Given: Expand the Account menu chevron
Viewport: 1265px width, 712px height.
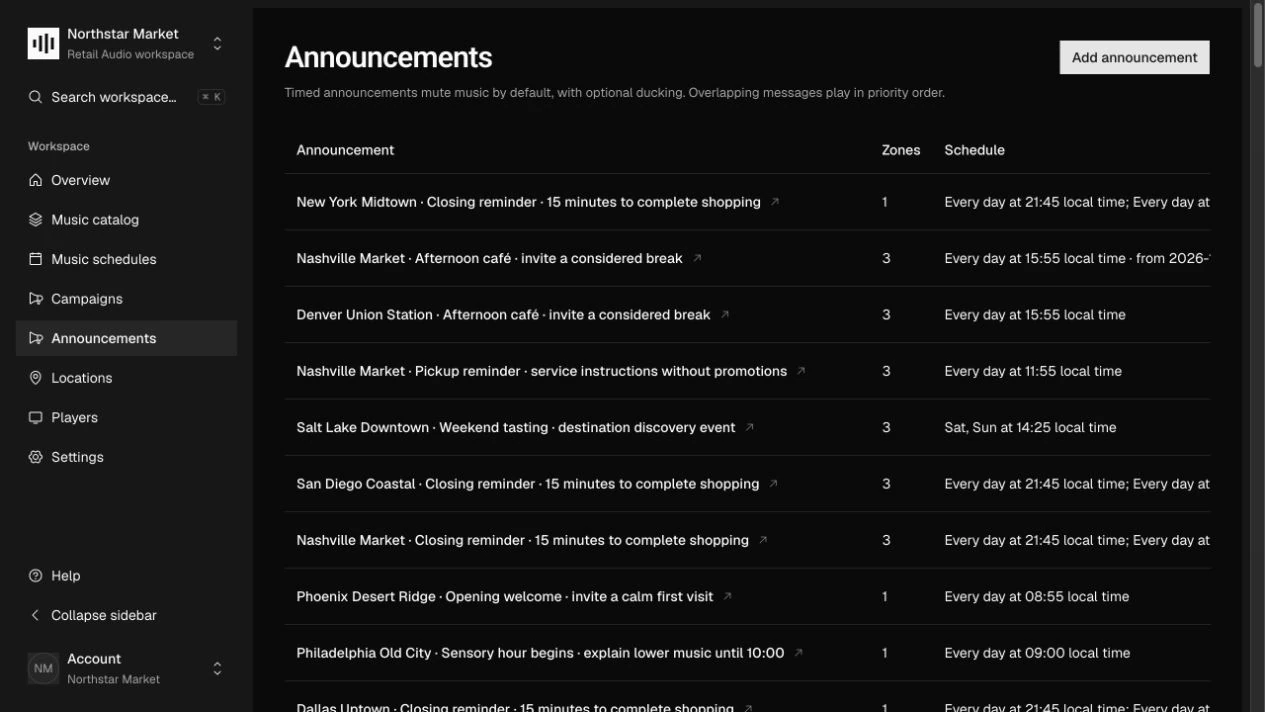Looking at the screenshot, I should 217,668.
